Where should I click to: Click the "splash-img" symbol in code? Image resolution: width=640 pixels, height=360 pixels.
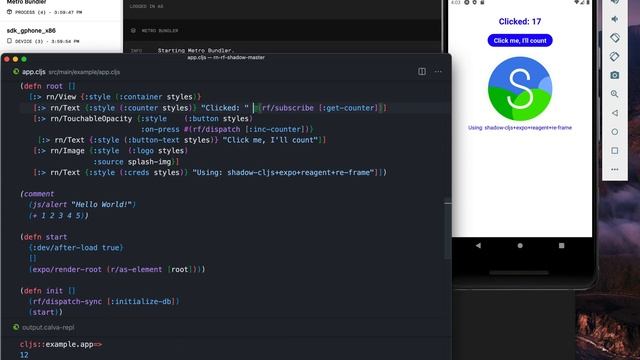[x=149, y=162]
